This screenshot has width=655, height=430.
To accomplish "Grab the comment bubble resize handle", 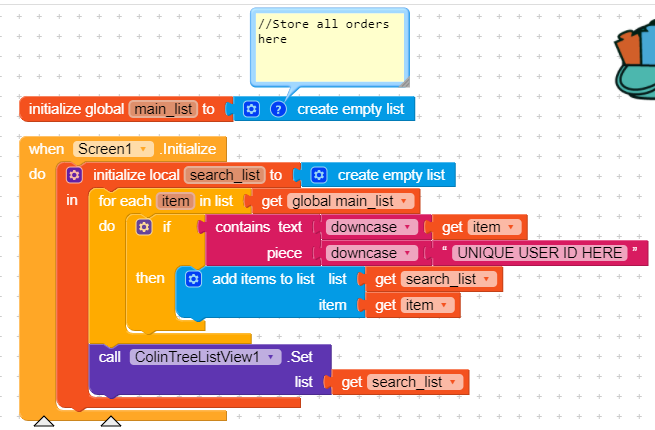I will tap(404, 82).
